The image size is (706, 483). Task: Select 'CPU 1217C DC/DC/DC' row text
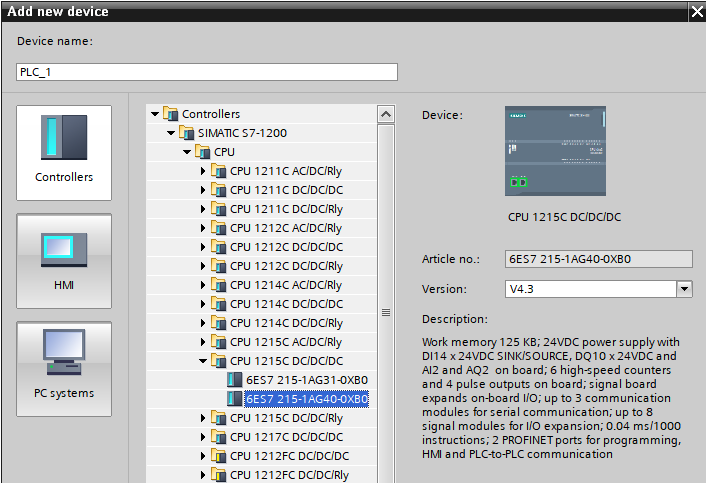(x=286, y=437)
